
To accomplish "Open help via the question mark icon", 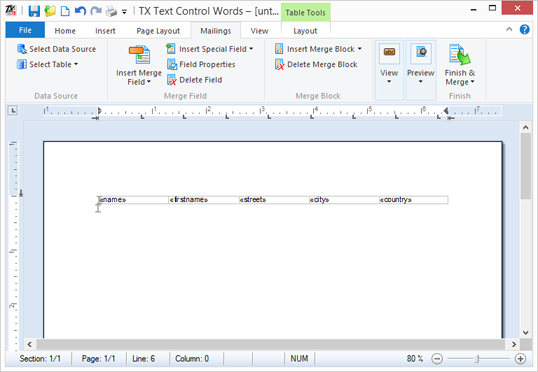I will point(525,30).
